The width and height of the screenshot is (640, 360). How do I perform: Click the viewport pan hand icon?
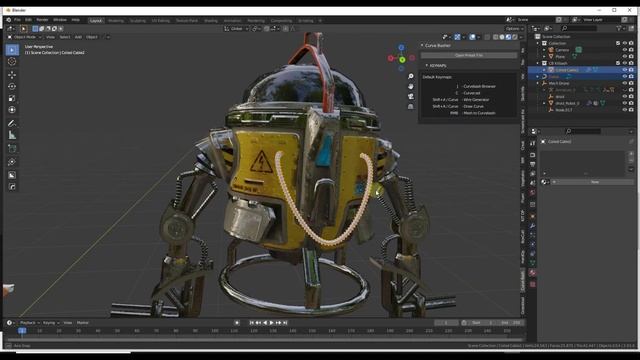click(x=411, y=87)
